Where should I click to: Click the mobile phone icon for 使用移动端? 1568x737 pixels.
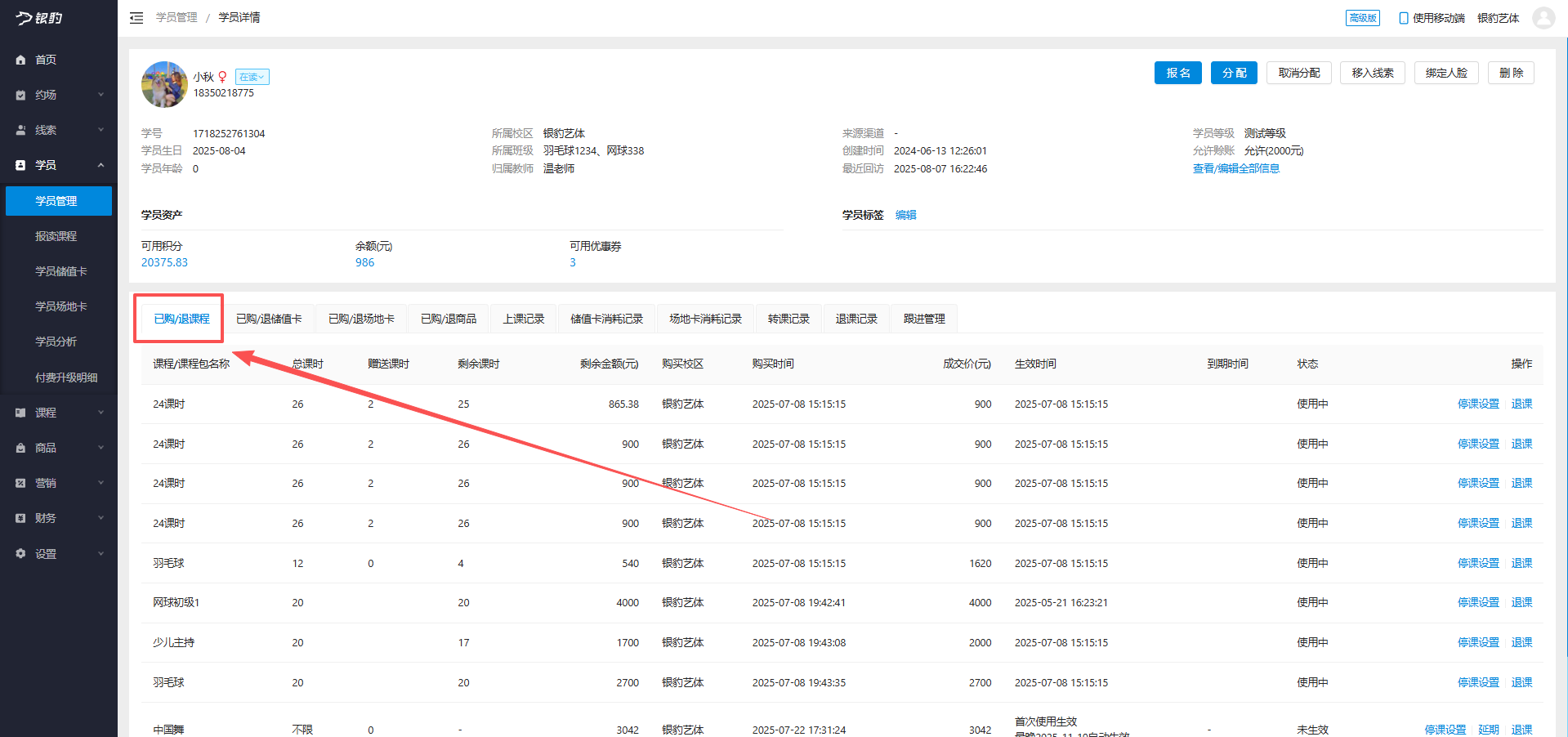click(1403, 18)
